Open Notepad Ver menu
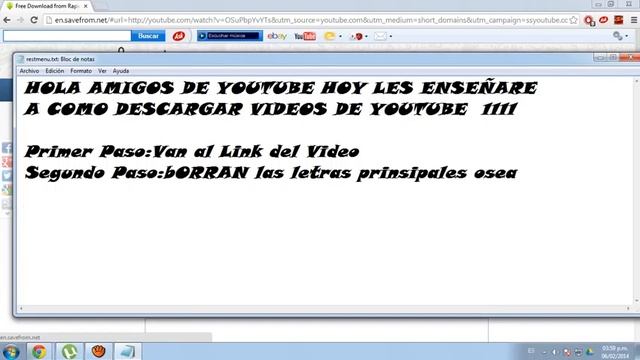This screenshot has width=640, height=360. point(102,71)
